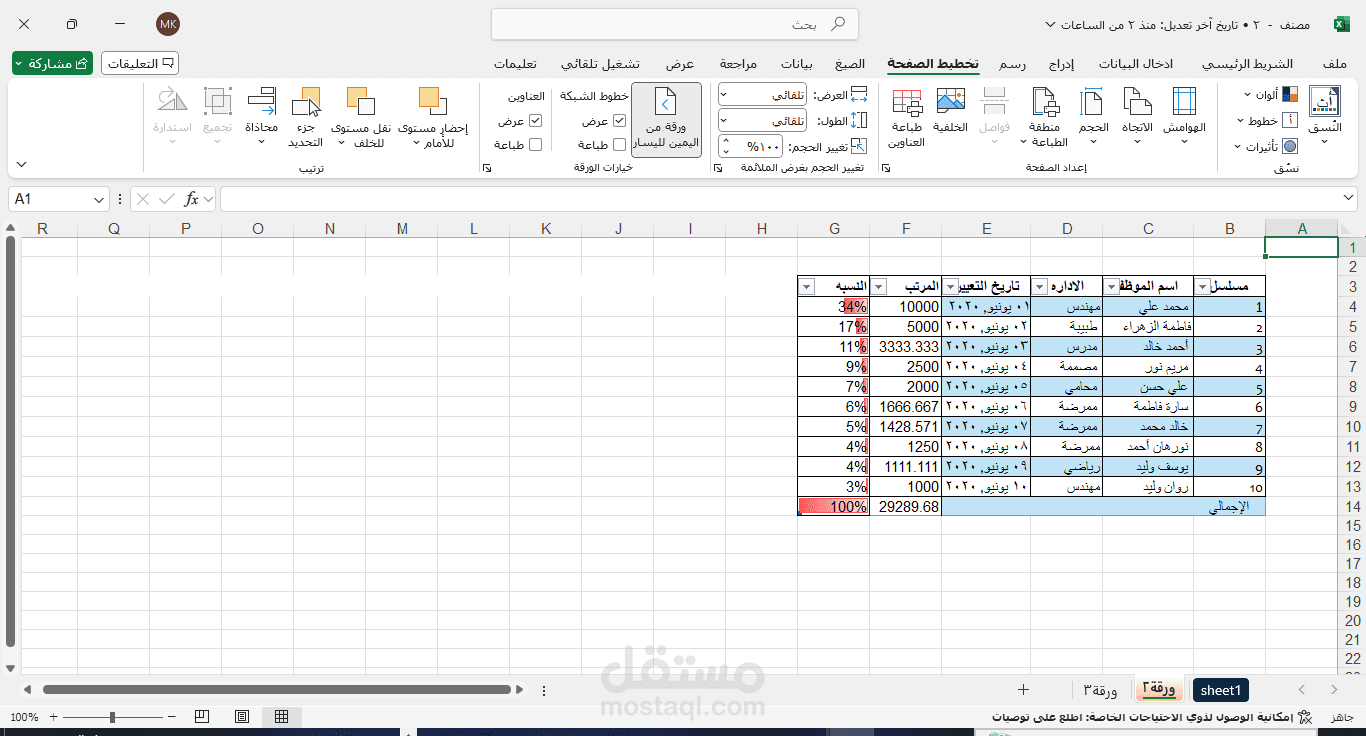Enable Headings Print (طباعة) checkbox
Viewport: 1366px width, 736px height.
coord(535,145)
